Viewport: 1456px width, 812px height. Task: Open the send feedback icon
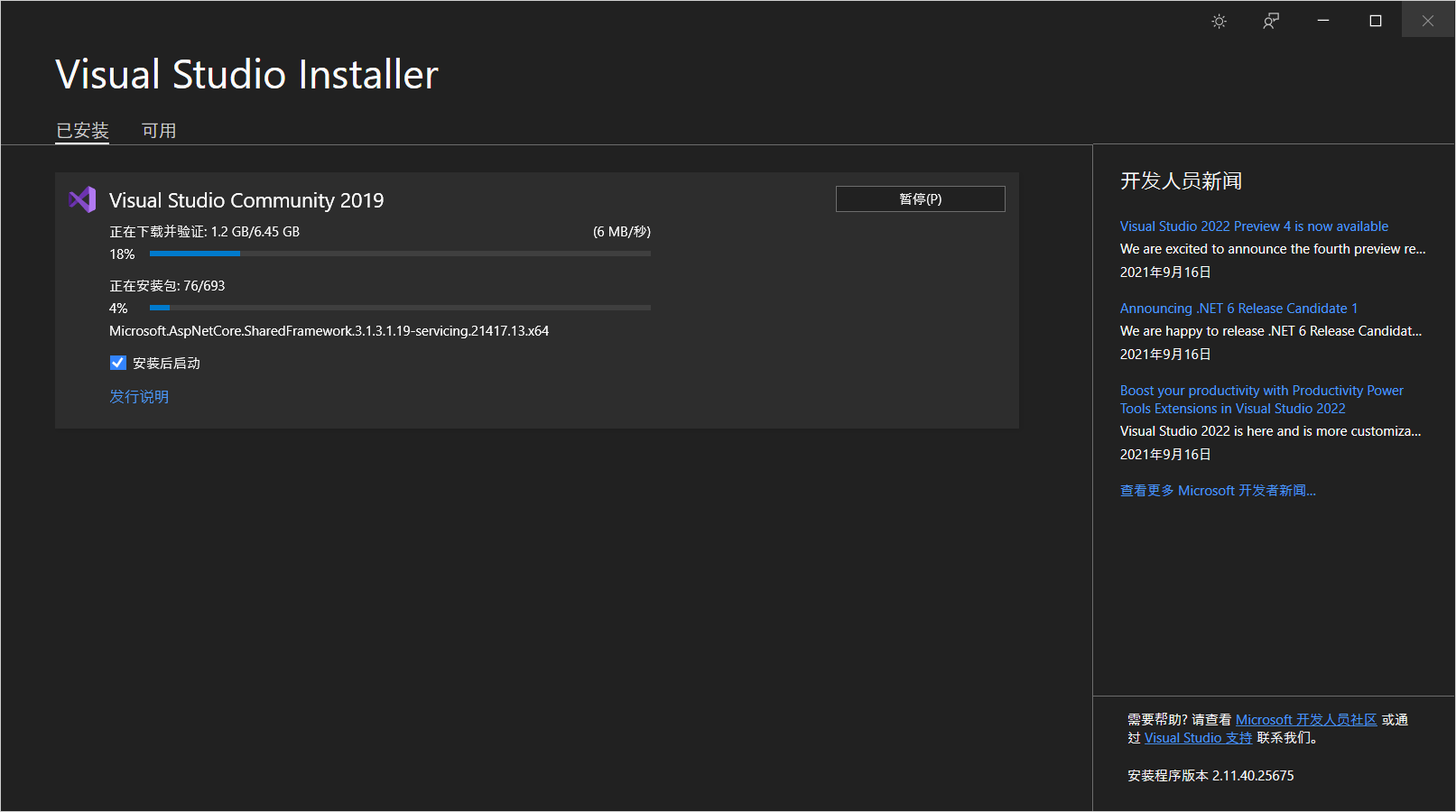[x=1271, y=21]
